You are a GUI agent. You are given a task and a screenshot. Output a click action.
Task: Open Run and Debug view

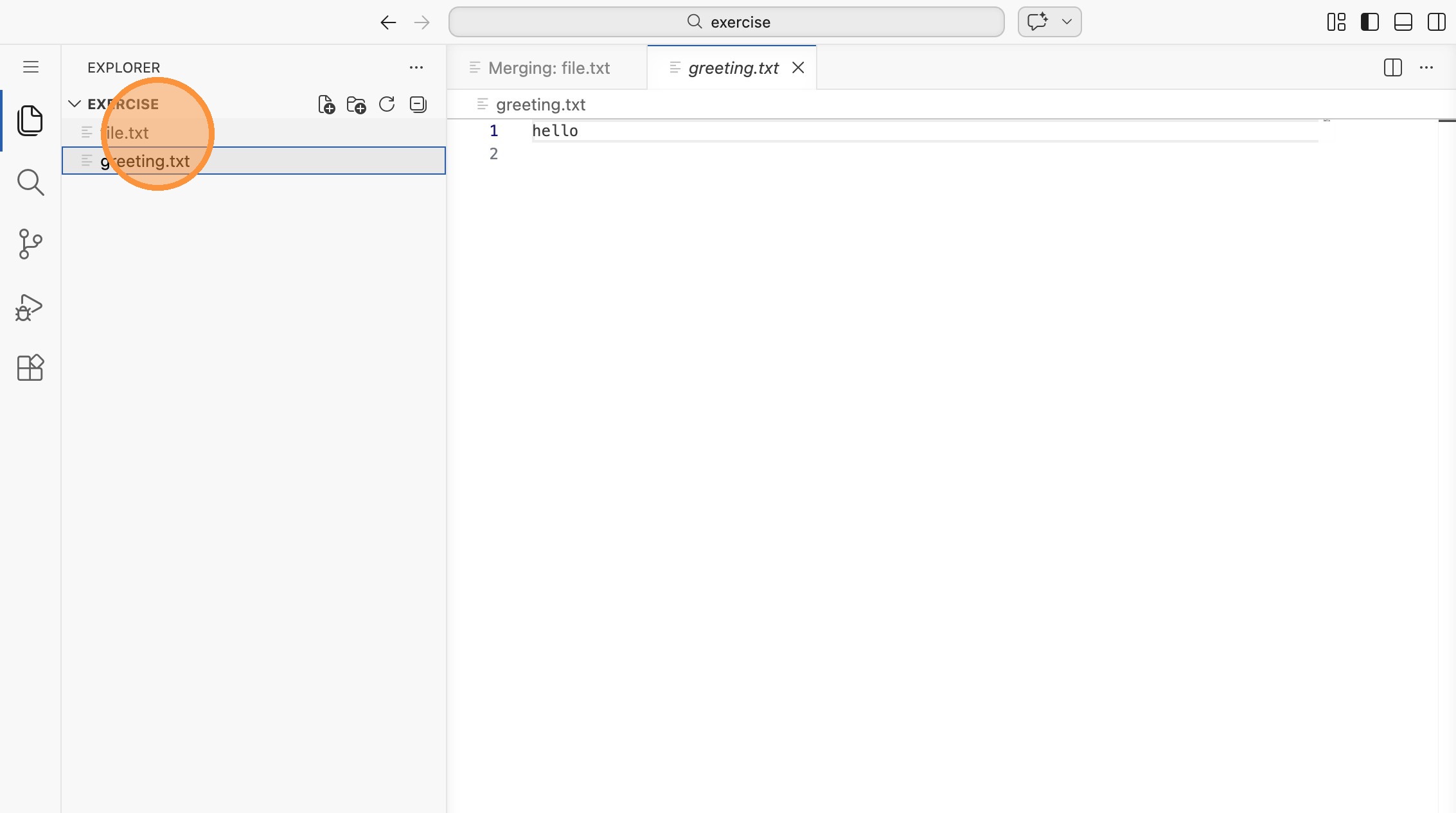coord(30,307)
